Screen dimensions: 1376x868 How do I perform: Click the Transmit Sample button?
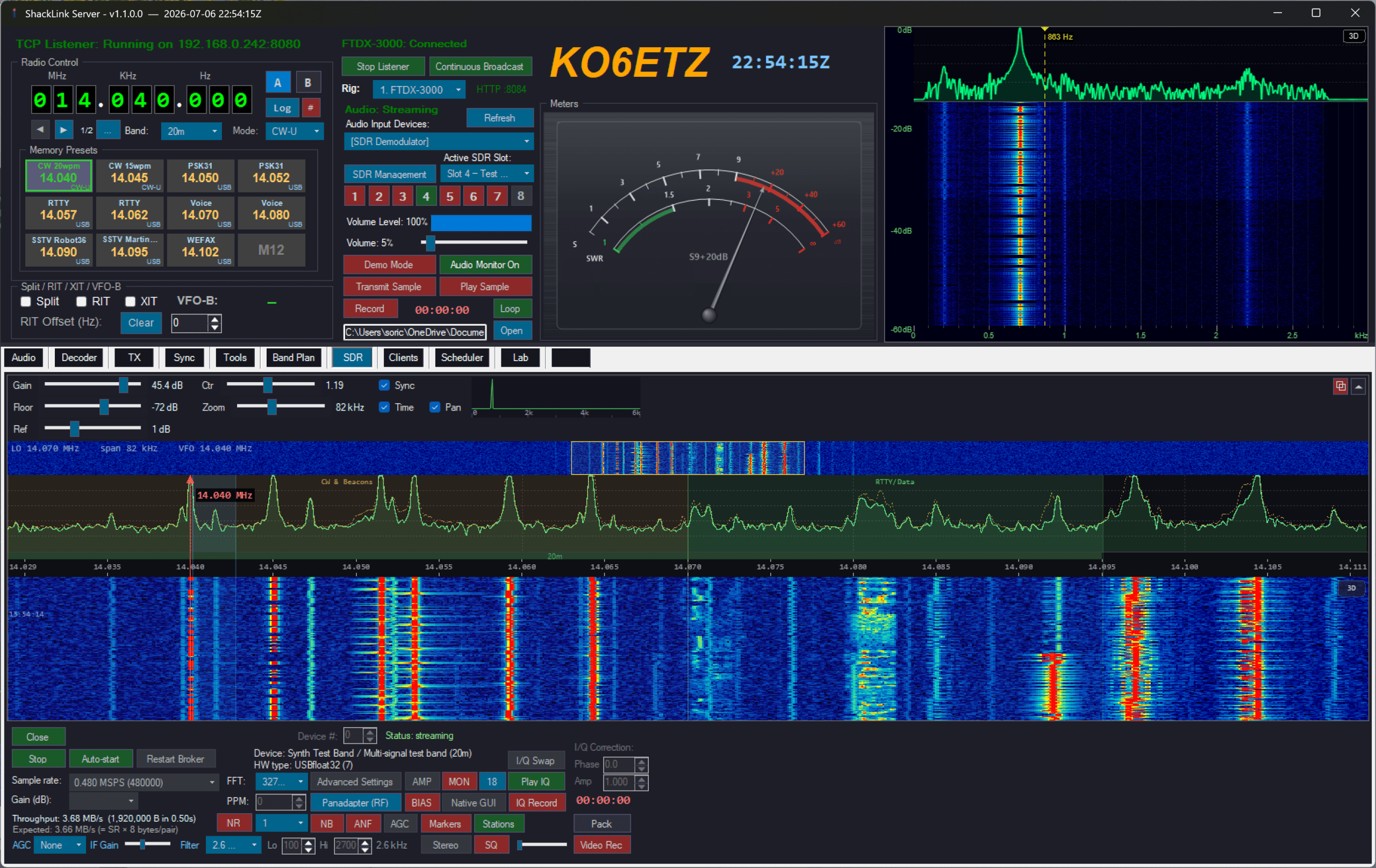[x=389, y=286]
